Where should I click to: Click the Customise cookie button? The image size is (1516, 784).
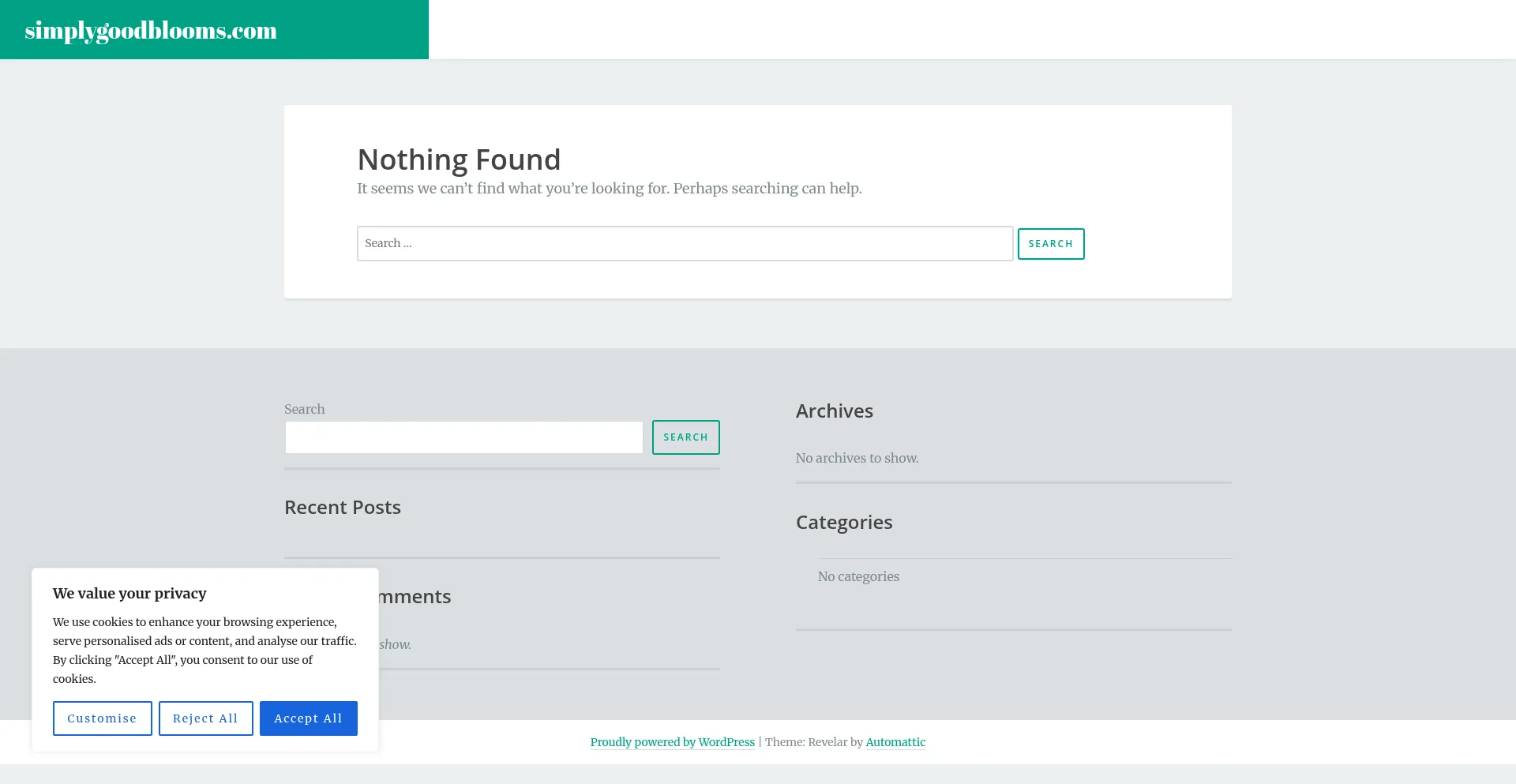(x=102, y=718)
